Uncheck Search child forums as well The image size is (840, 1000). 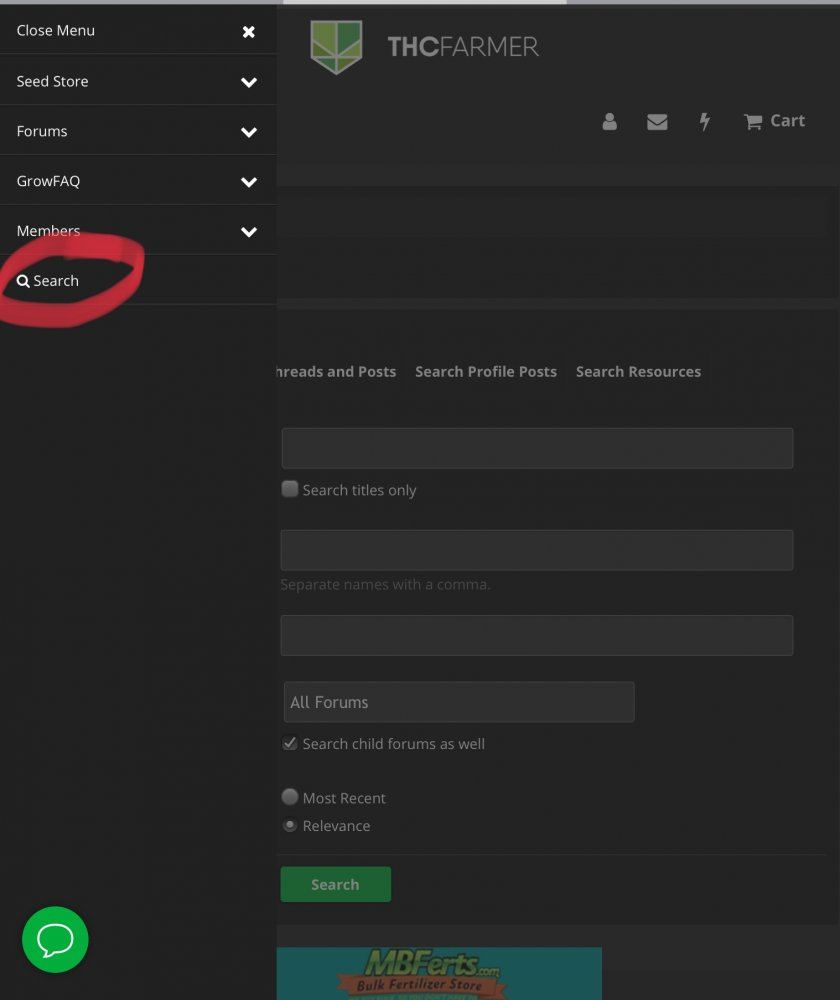coord(290,744)
